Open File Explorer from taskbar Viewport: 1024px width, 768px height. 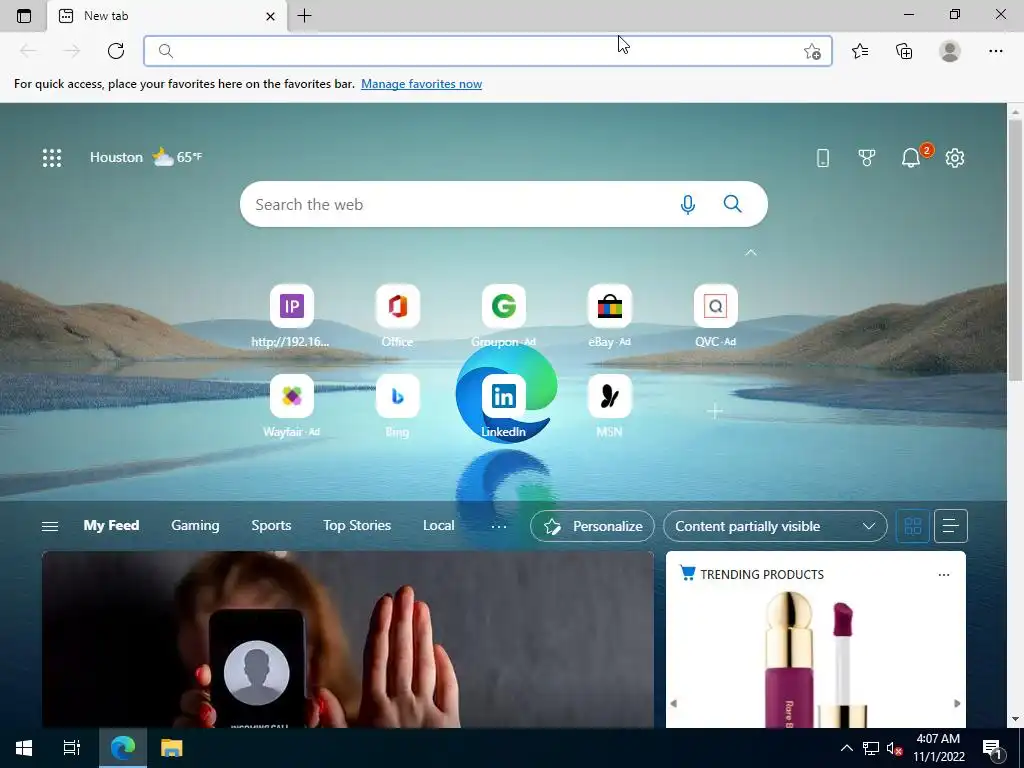pyautogui.click(x=171, y=748)
